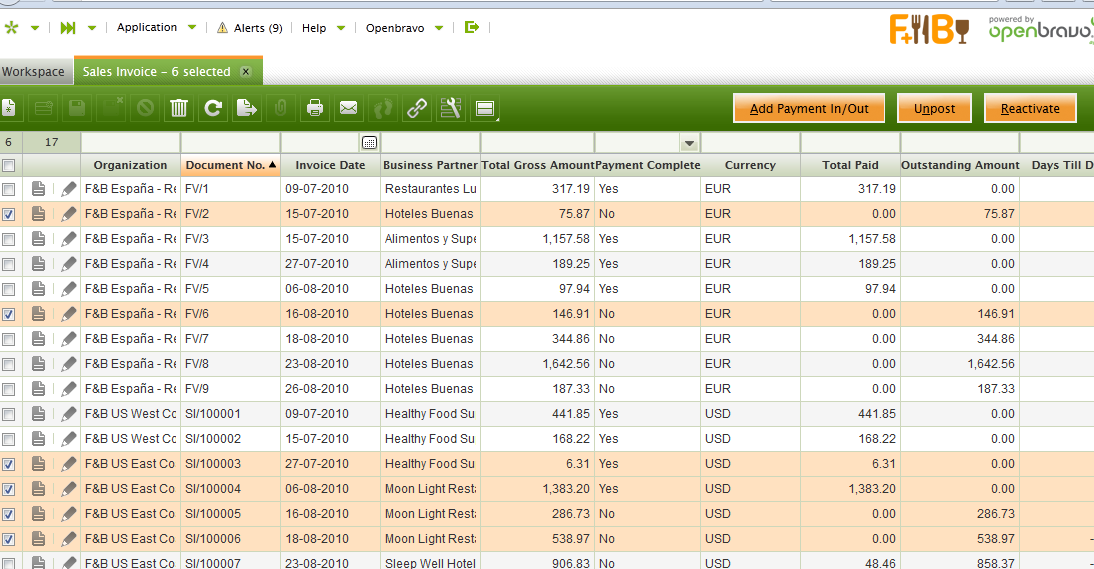The height and width of the screenshot is (569, 1094).
Task: Click the envelope email icon
Action: coord(348,108)
